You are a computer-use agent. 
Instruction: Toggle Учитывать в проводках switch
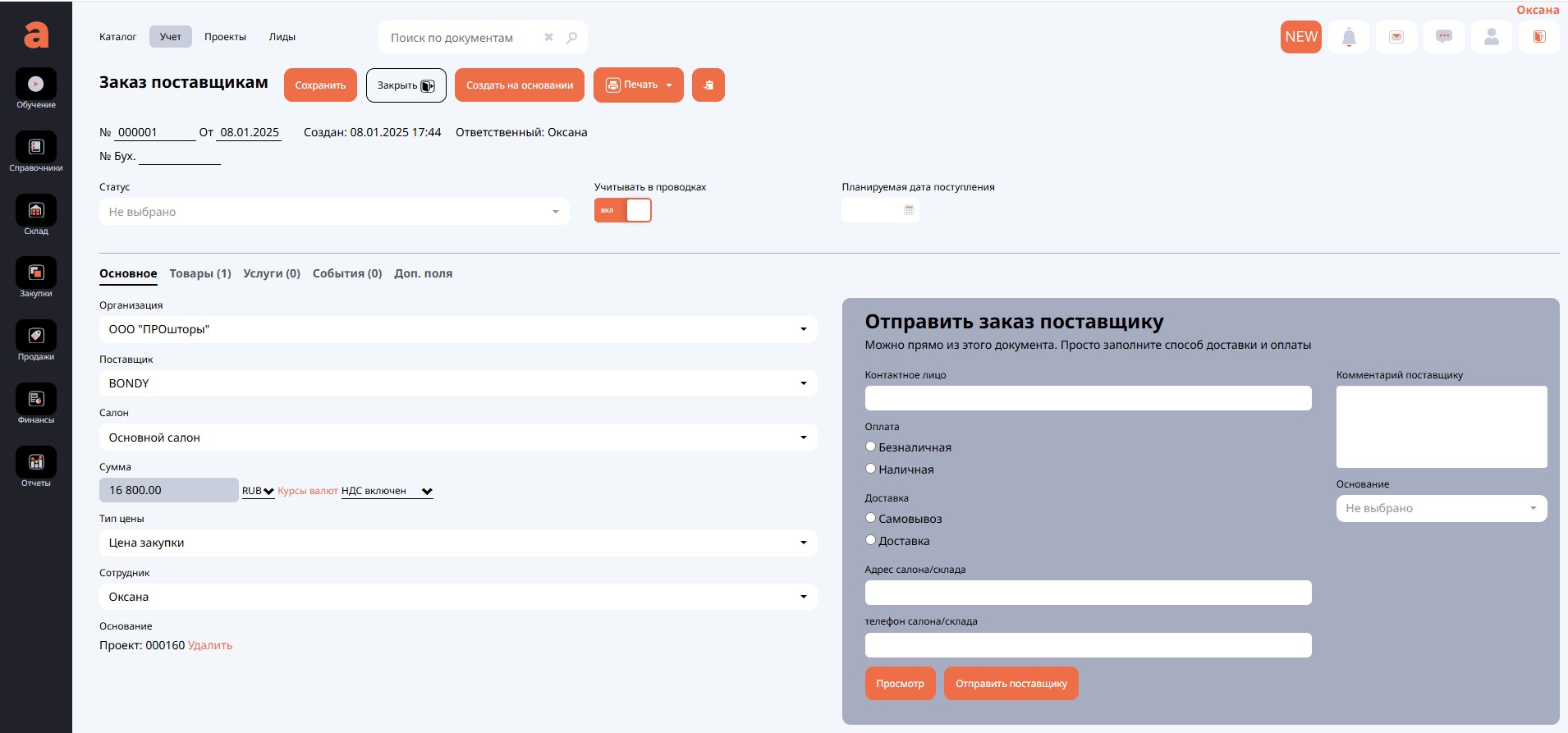point(622,211)
